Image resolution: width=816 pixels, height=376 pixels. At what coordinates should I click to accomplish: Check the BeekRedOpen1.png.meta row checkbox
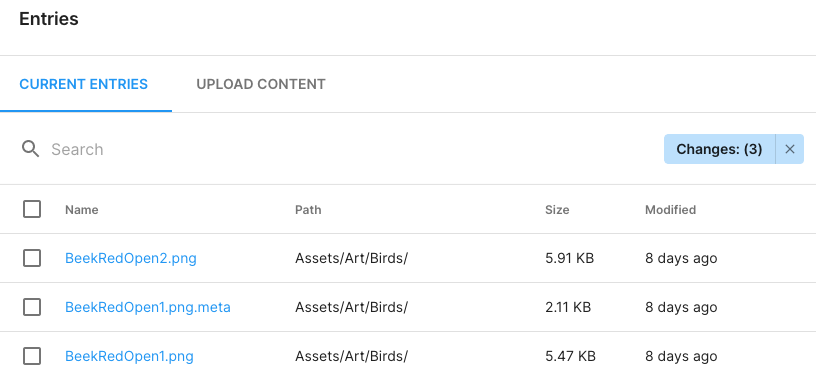(x=32, y=307)
